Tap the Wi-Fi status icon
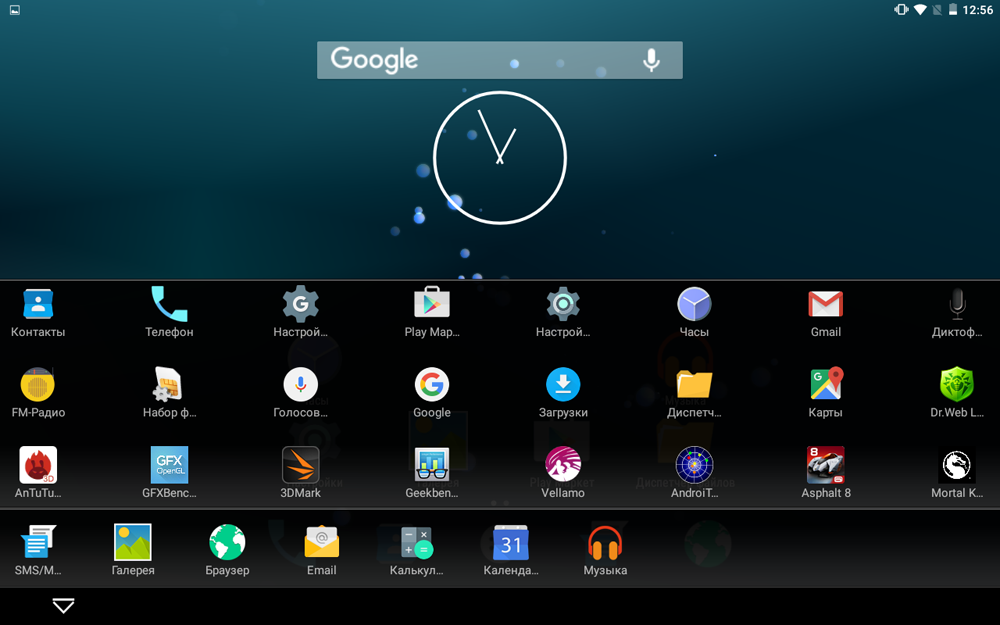This screenshot has height=625, width=1000. 920,10
